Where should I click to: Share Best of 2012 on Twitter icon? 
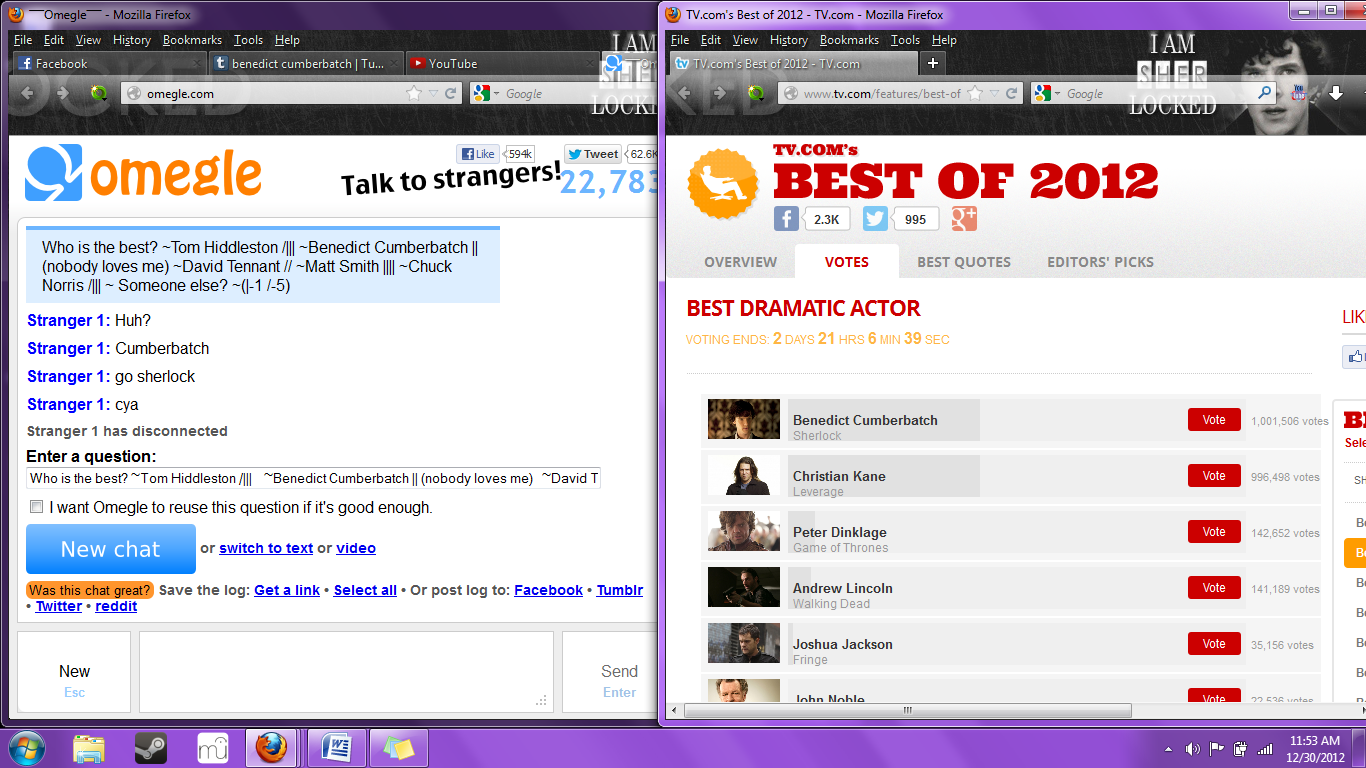pyautogui.click(x=875, y=219)
